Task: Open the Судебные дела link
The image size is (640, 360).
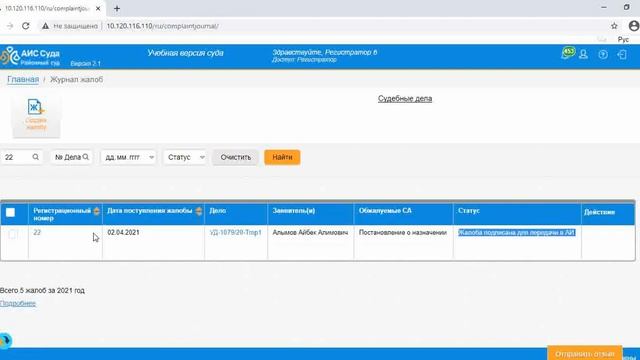Action: click(405, 99)
